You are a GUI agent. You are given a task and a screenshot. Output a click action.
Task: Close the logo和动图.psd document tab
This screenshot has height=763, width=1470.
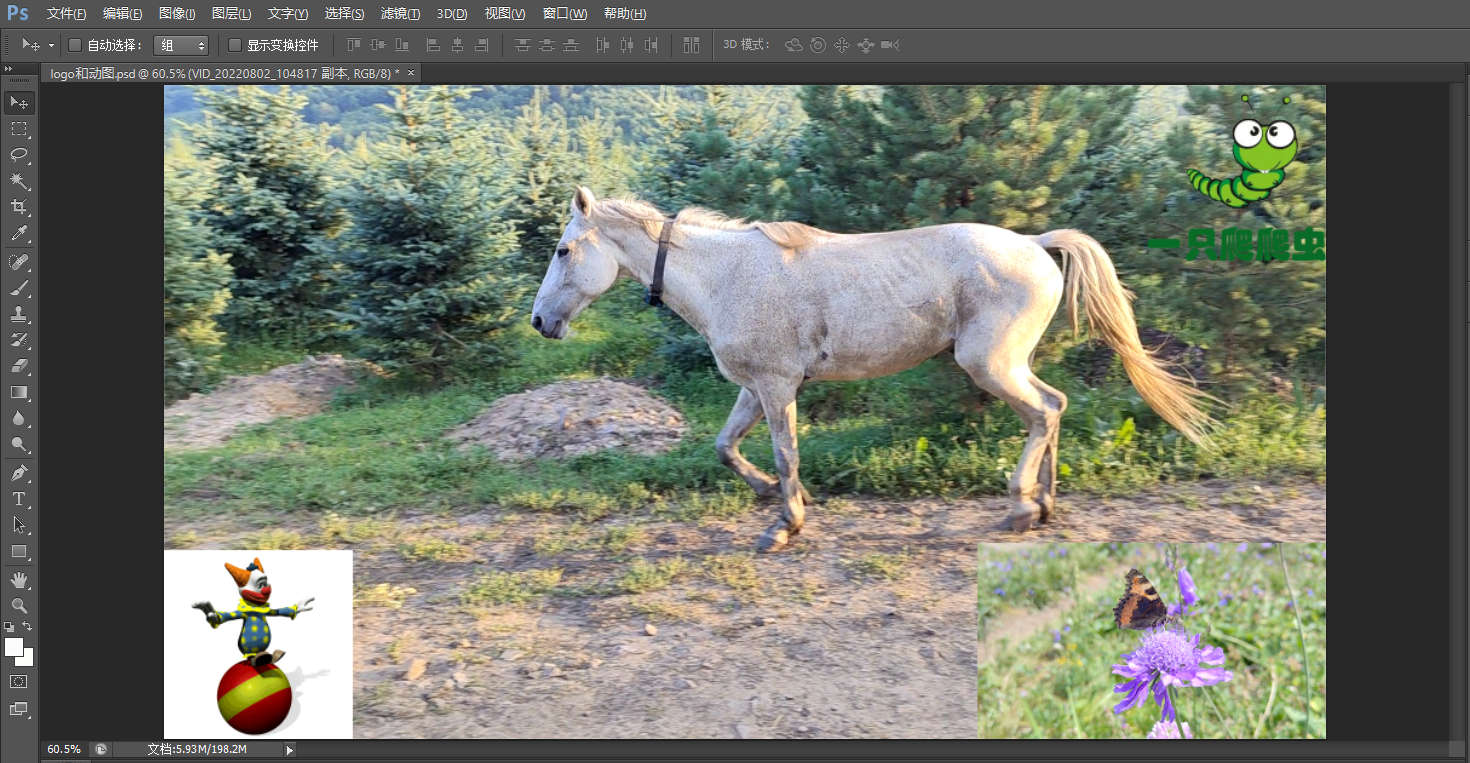(x=410, y=73)
